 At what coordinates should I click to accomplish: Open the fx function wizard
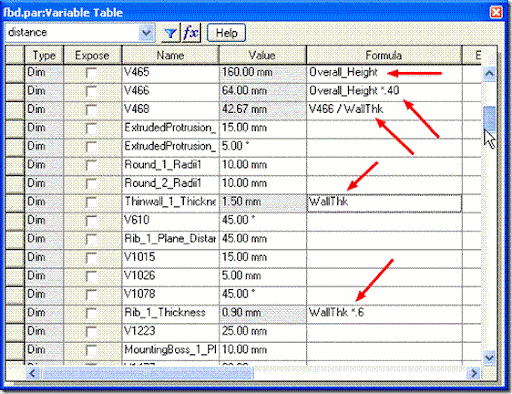pyautogui.click(x=191, y=33)
